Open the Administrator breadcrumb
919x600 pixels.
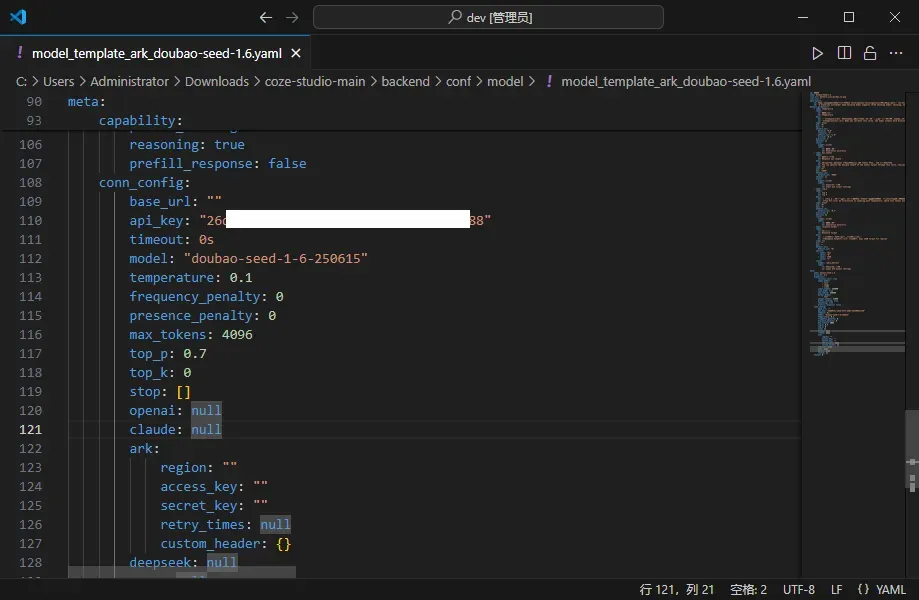coord(129,81)
